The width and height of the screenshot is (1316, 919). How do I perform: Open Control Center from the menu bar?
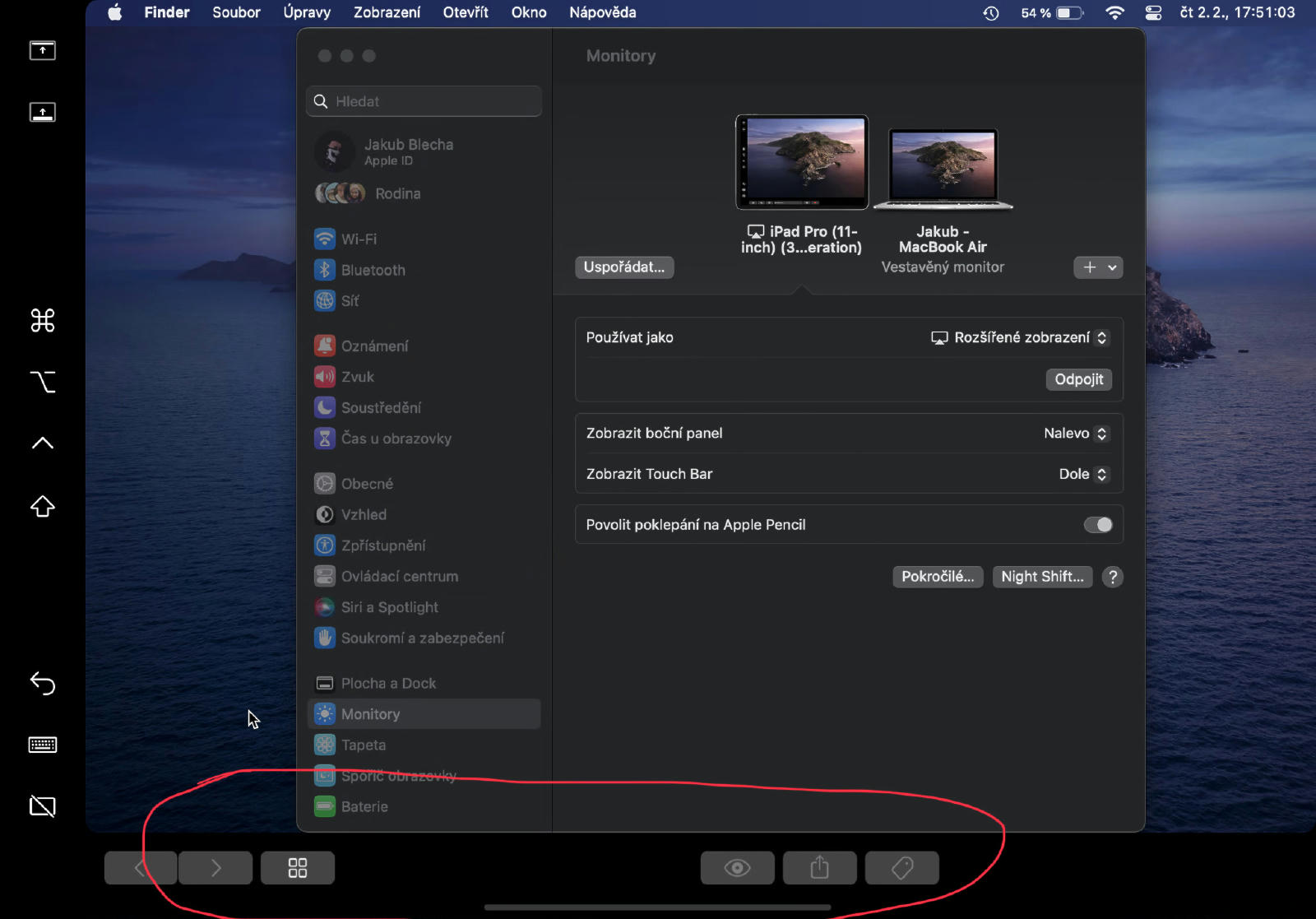(x=1154, y=13)
